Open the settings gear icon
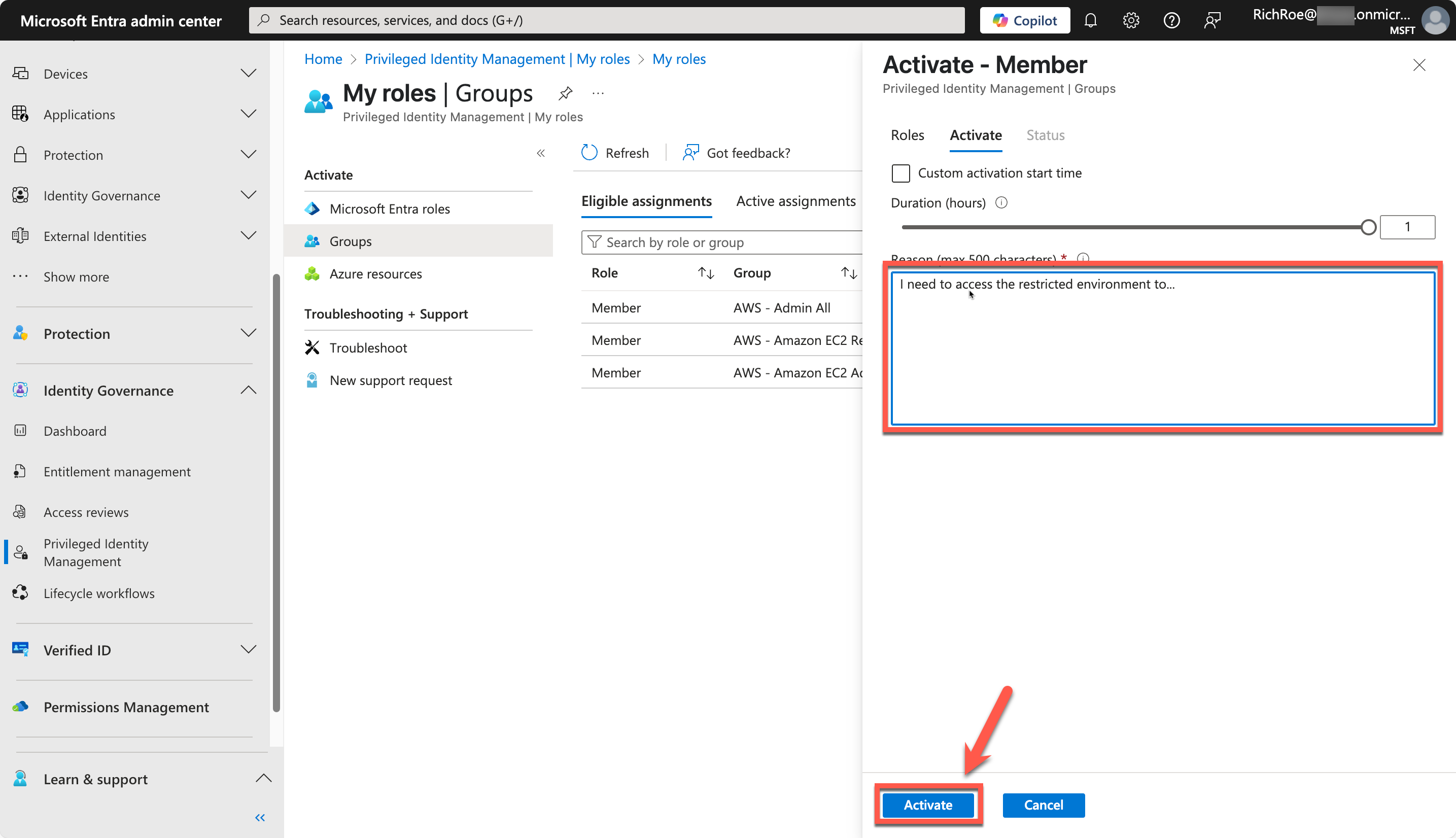1456x838 pixels. [x=1130, y=21]
